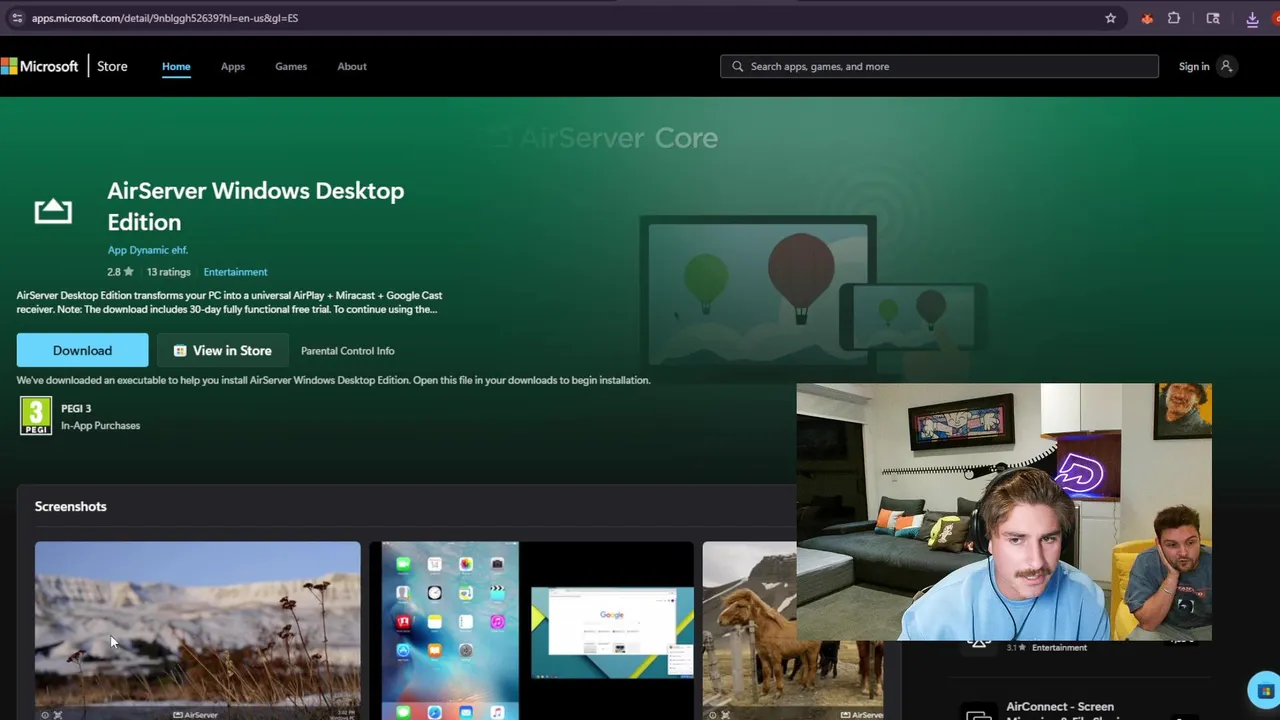This screenshot has width=1280, height=720.
Task: Open the tab search icon in the browser toolbar
Action: [x=1213, y=18]
